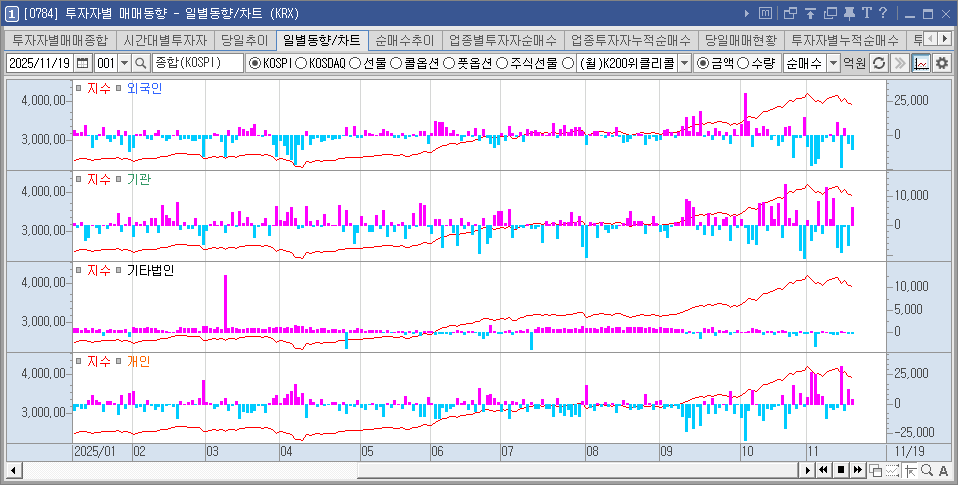The image size is (958, 485).
Task: Click the 기관 legend label in second chart
Action: (139, 179)
